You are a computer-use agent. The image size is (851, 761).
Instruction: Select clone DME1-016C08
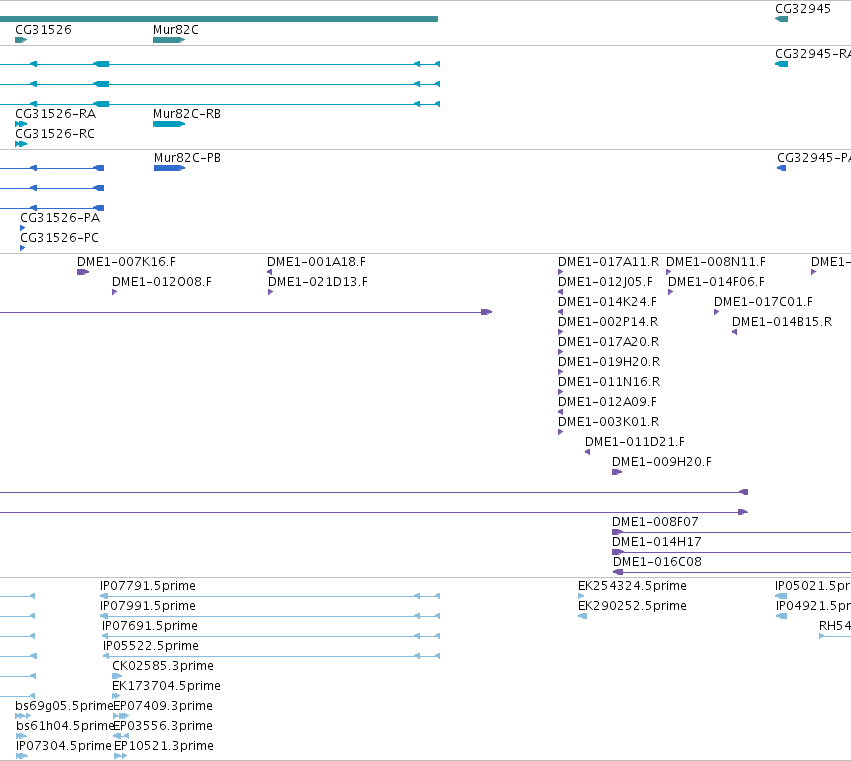[x=732, y=572]
